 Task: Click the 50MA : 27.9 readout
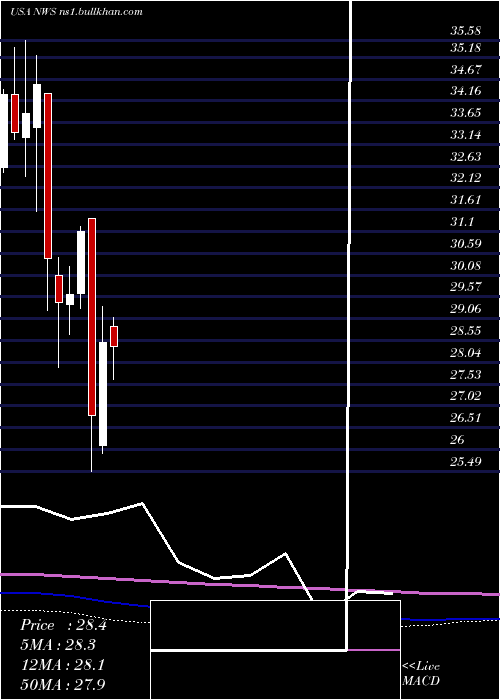[63, 684]
